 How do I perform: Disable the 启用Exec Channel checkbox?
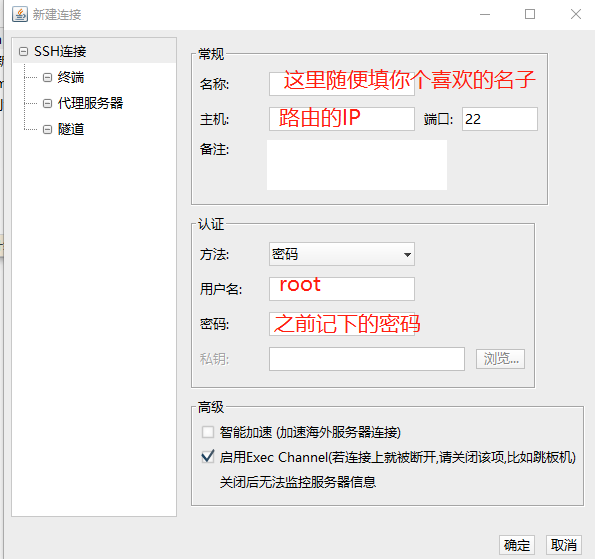(x=208, y=457)
